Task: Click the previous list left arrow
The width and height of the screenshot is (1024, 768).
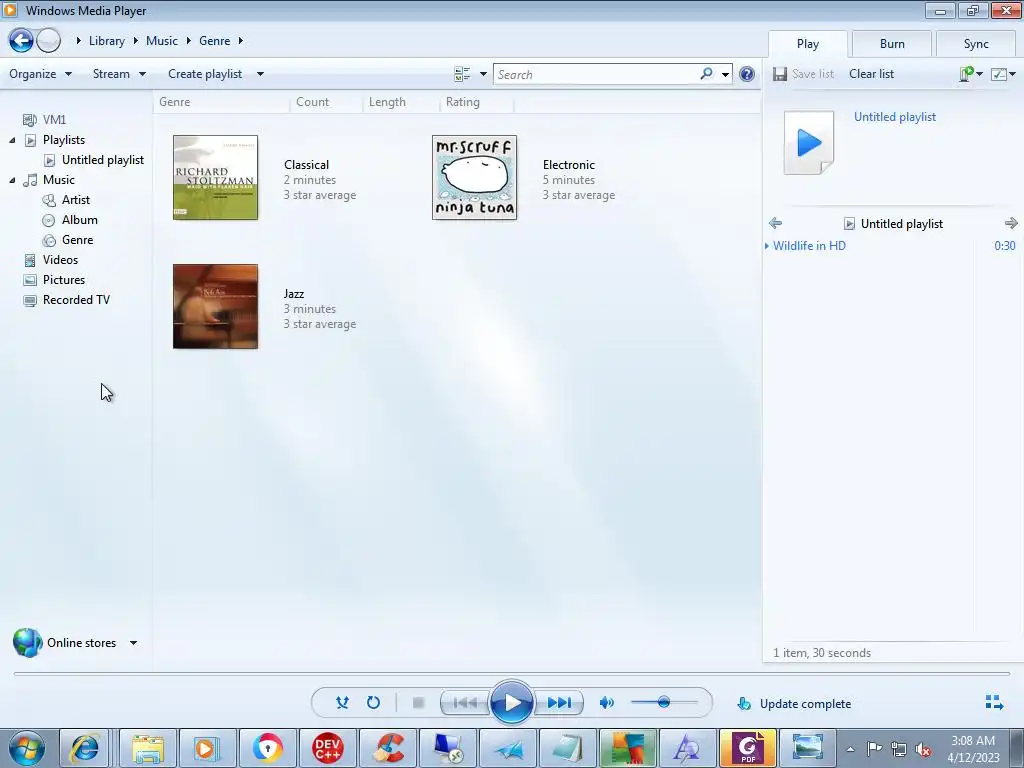Action: point(775,223)
